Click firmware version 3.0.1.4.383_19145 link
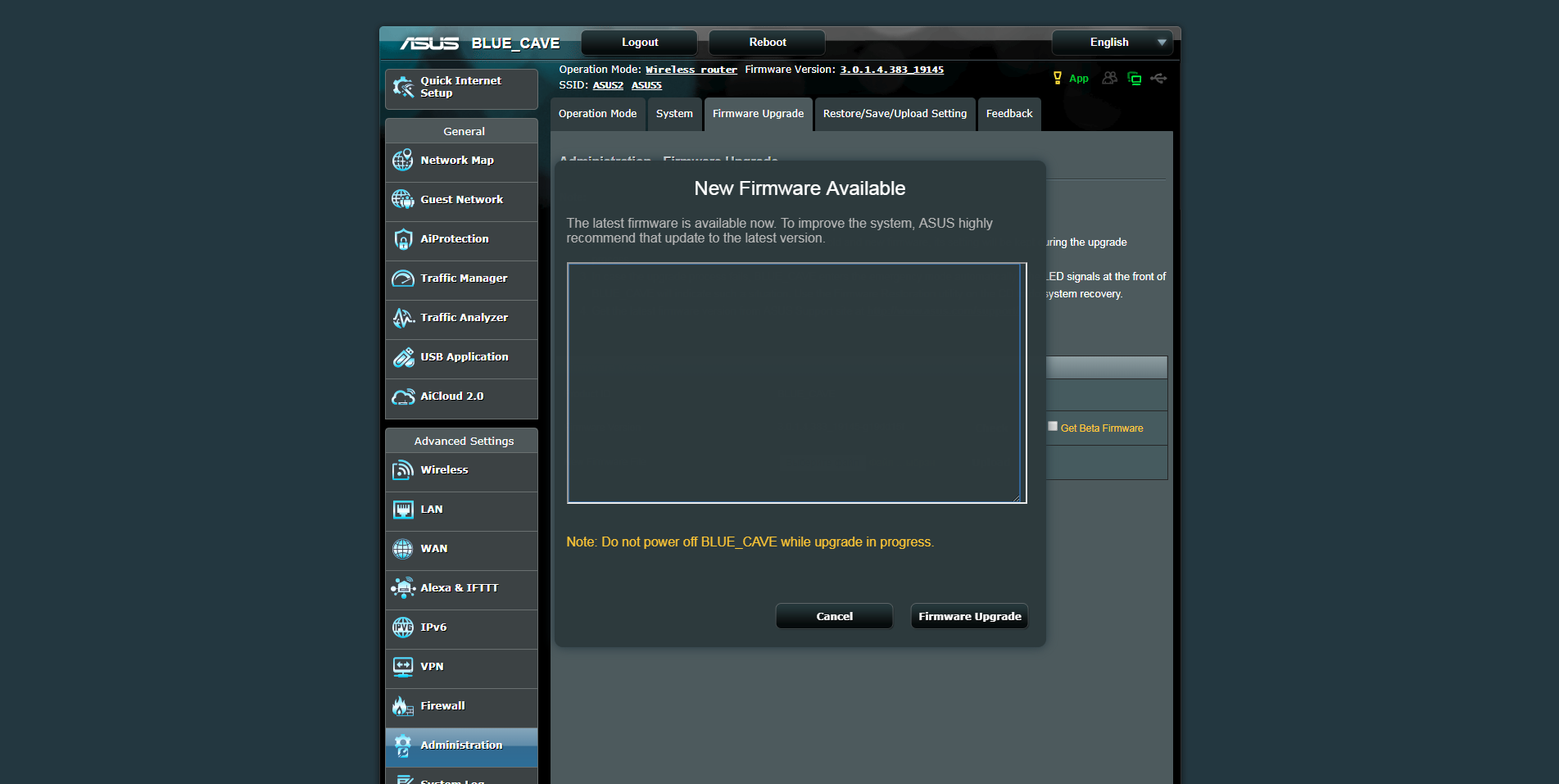This screenshot has height=784, width=1559. tap(891, 70)
